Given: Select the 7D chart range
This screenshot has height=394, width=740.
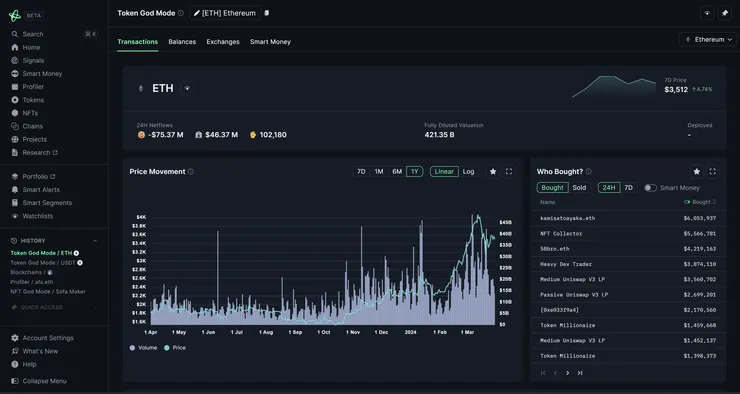Looking at the screenshot, I should (361, 172).
